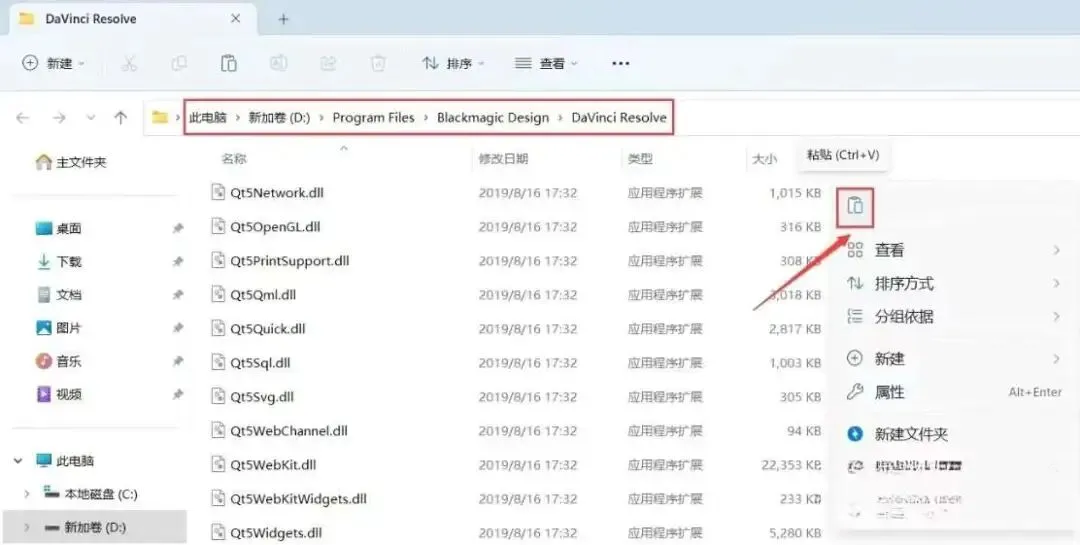The height and width of the screenshot is (545, 1080).
Task: Sort by 类型 column header
Action: coord(640,158)
